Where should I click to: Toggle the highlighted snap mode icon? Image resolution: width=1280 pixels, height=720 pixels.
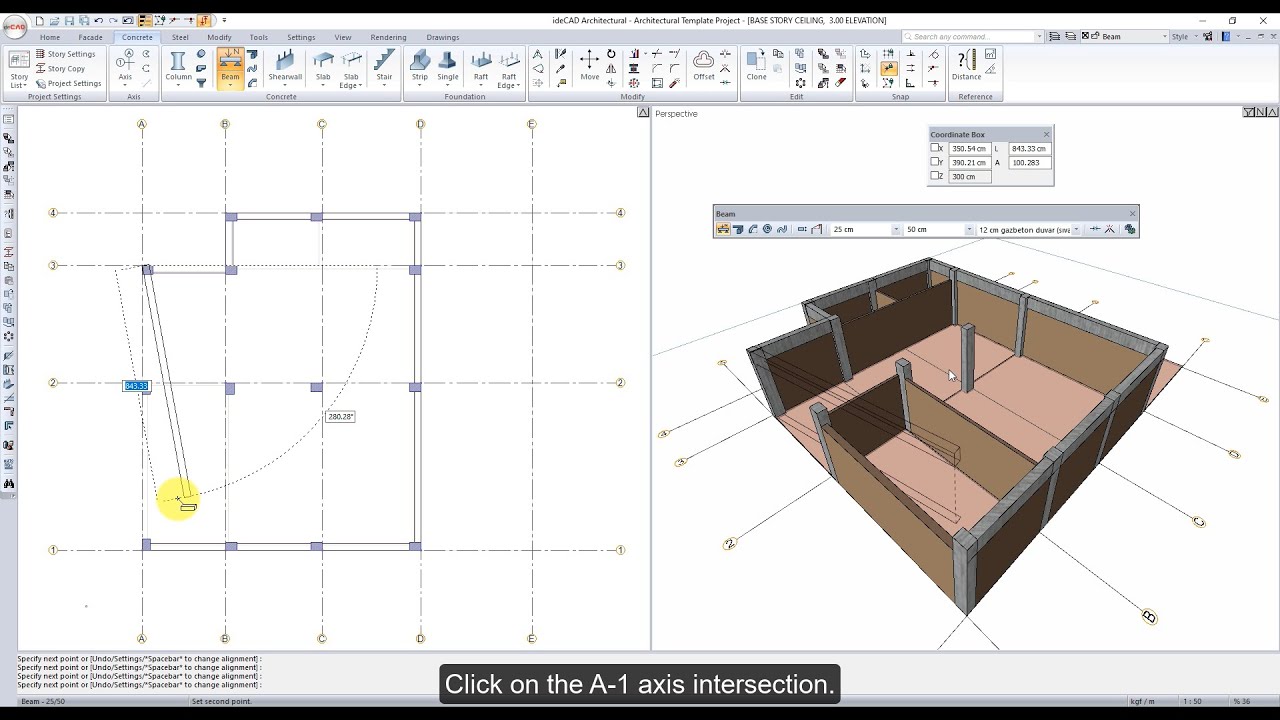888,69
